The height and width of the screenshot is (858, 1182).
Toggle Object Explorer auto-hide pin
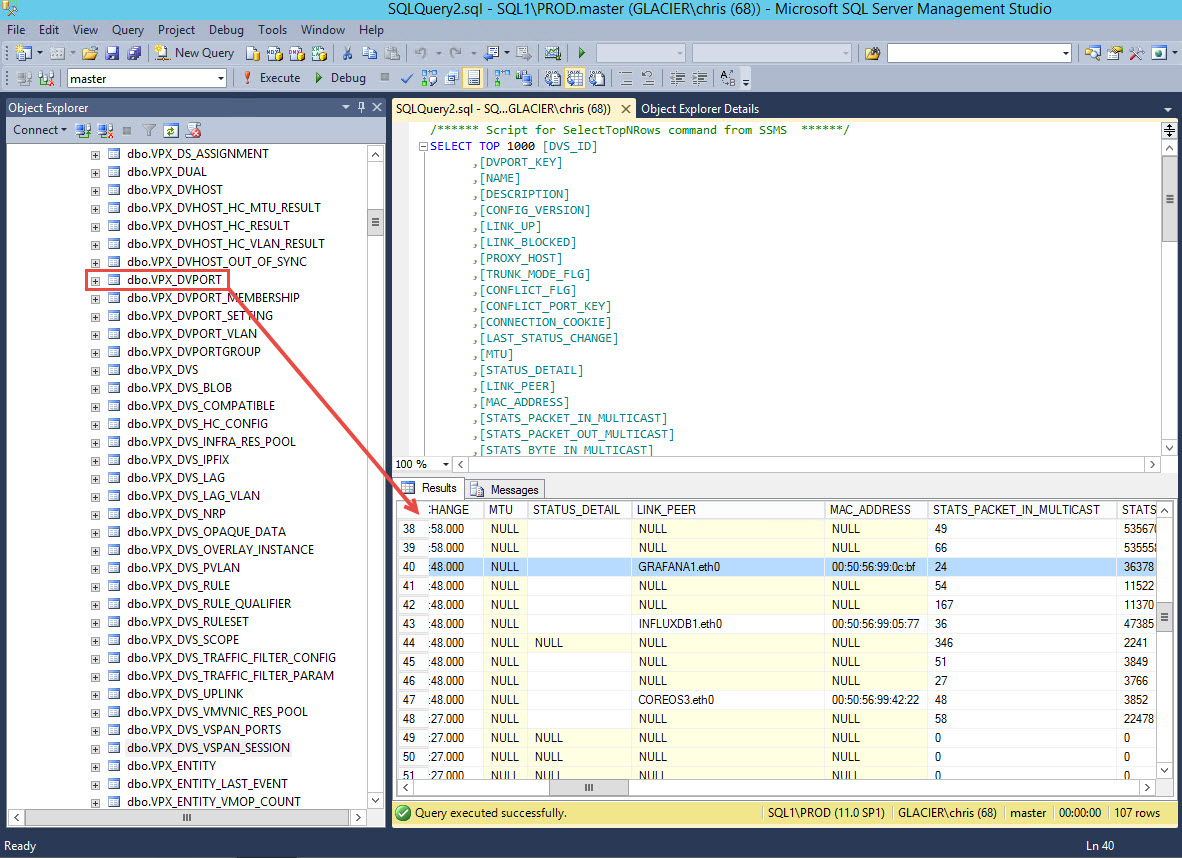pos(361,107)
